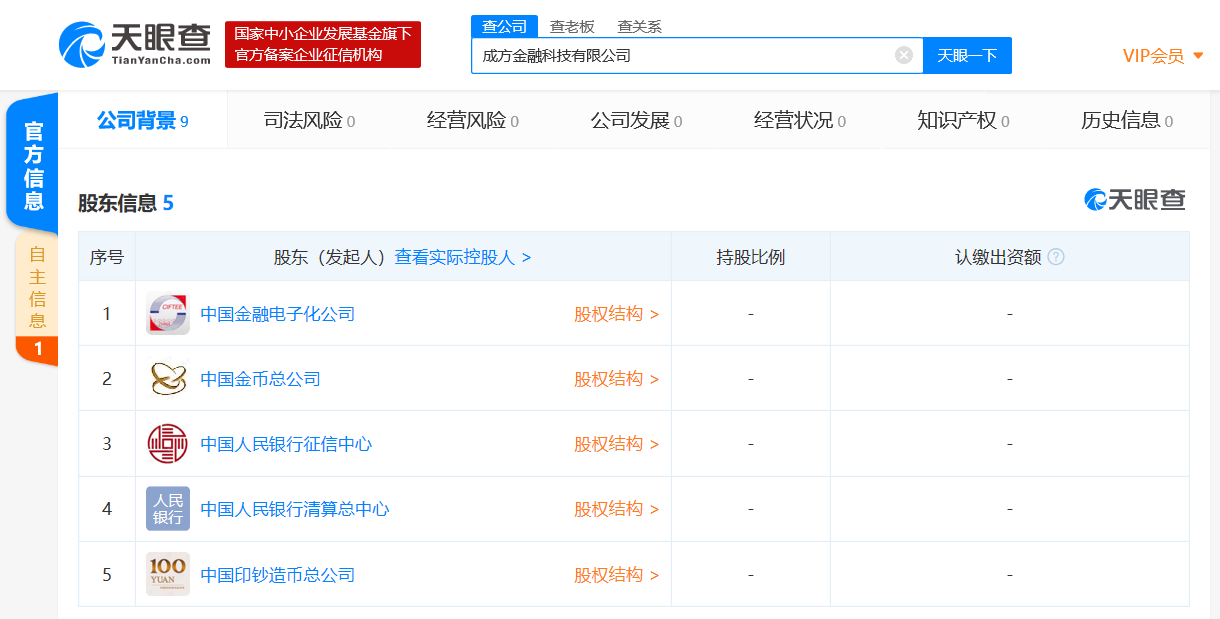Open the 司法风险 tab
Image resolution: width=1220 pixels, height=619 pixels.
[306, 120]
